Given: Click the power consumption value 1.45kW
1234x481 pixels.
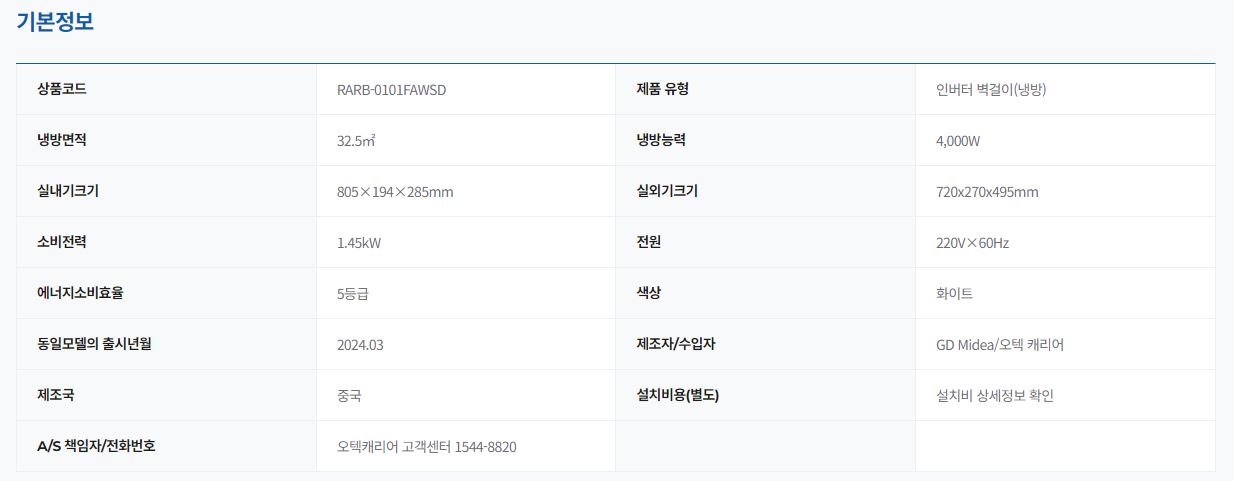Looking at the screenshot, I should coord(358,243).
